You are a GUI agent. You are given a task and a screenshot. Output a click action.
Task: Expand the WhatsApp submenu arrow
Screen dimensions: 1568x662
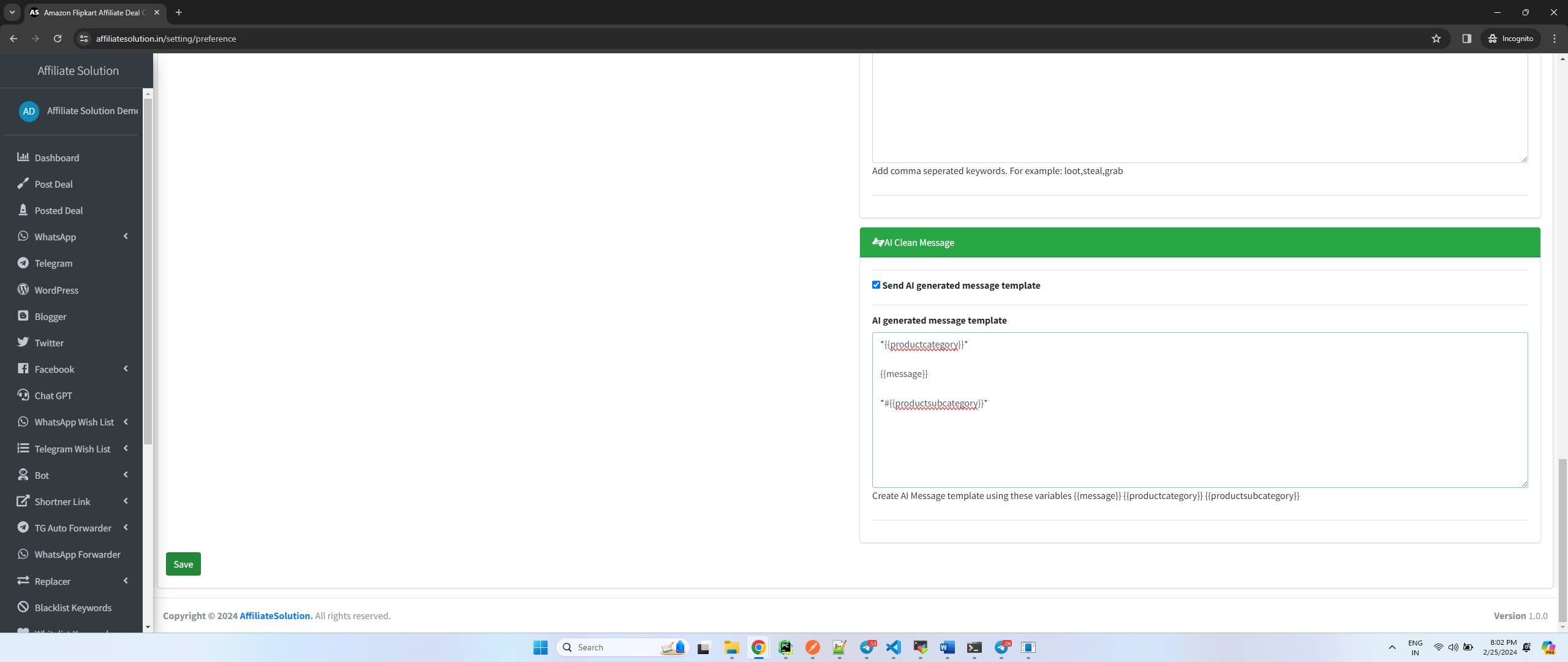point(126,237)
